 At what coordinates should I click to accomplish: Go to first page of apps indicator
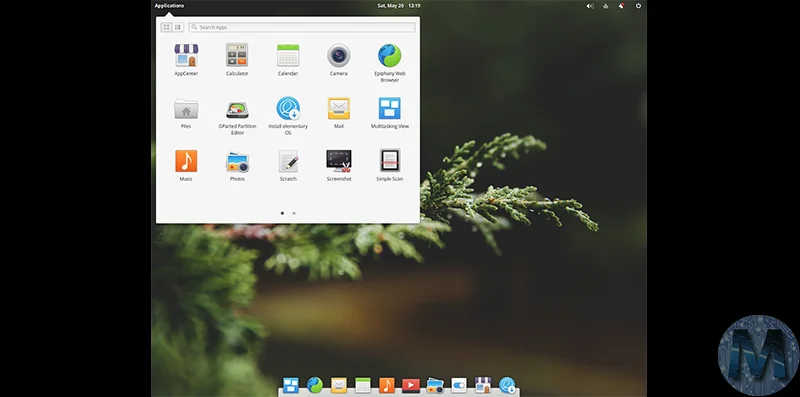(282, 213)
